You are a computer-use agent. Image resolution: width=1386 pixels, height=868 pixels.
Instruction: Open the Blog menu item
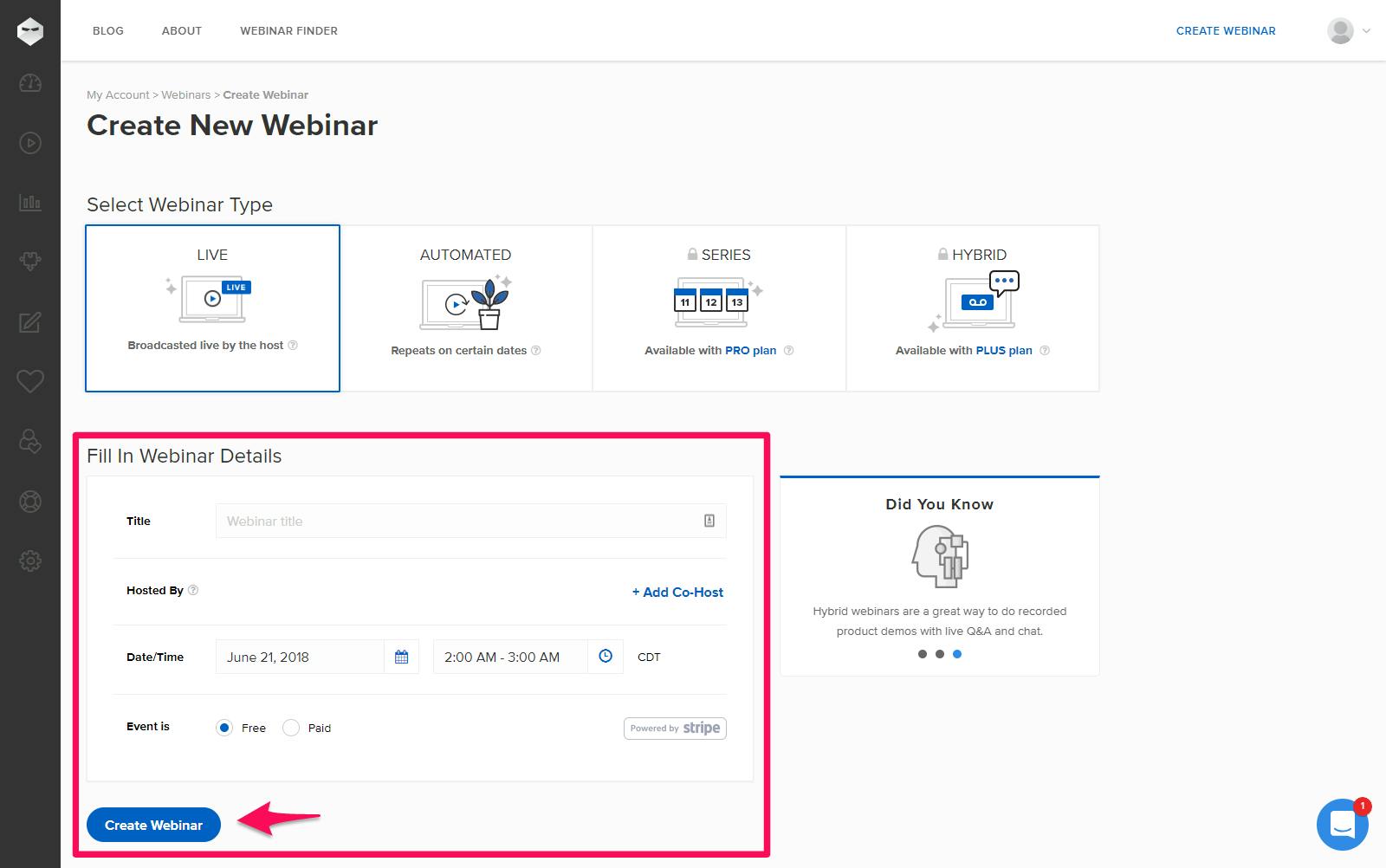point(108,30)
